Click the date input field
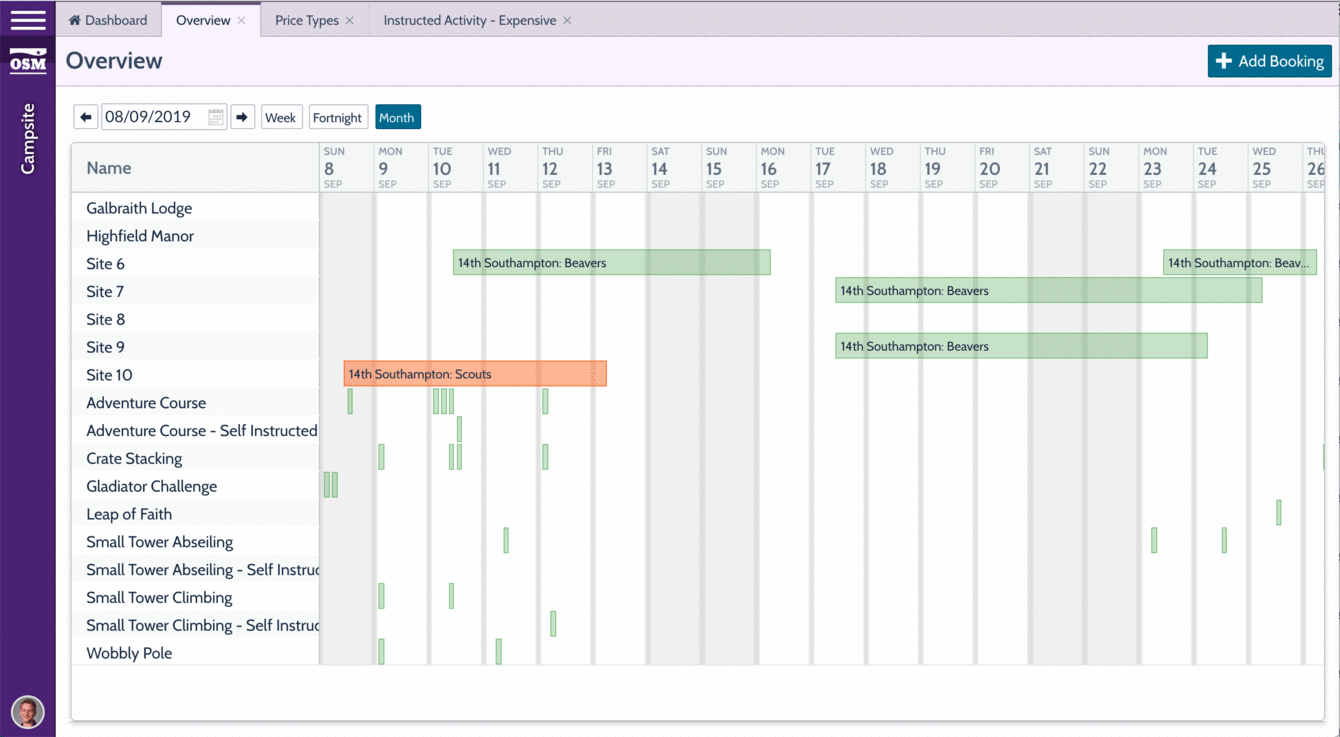This screenshot has width=1340, height=737. (154, 117)
